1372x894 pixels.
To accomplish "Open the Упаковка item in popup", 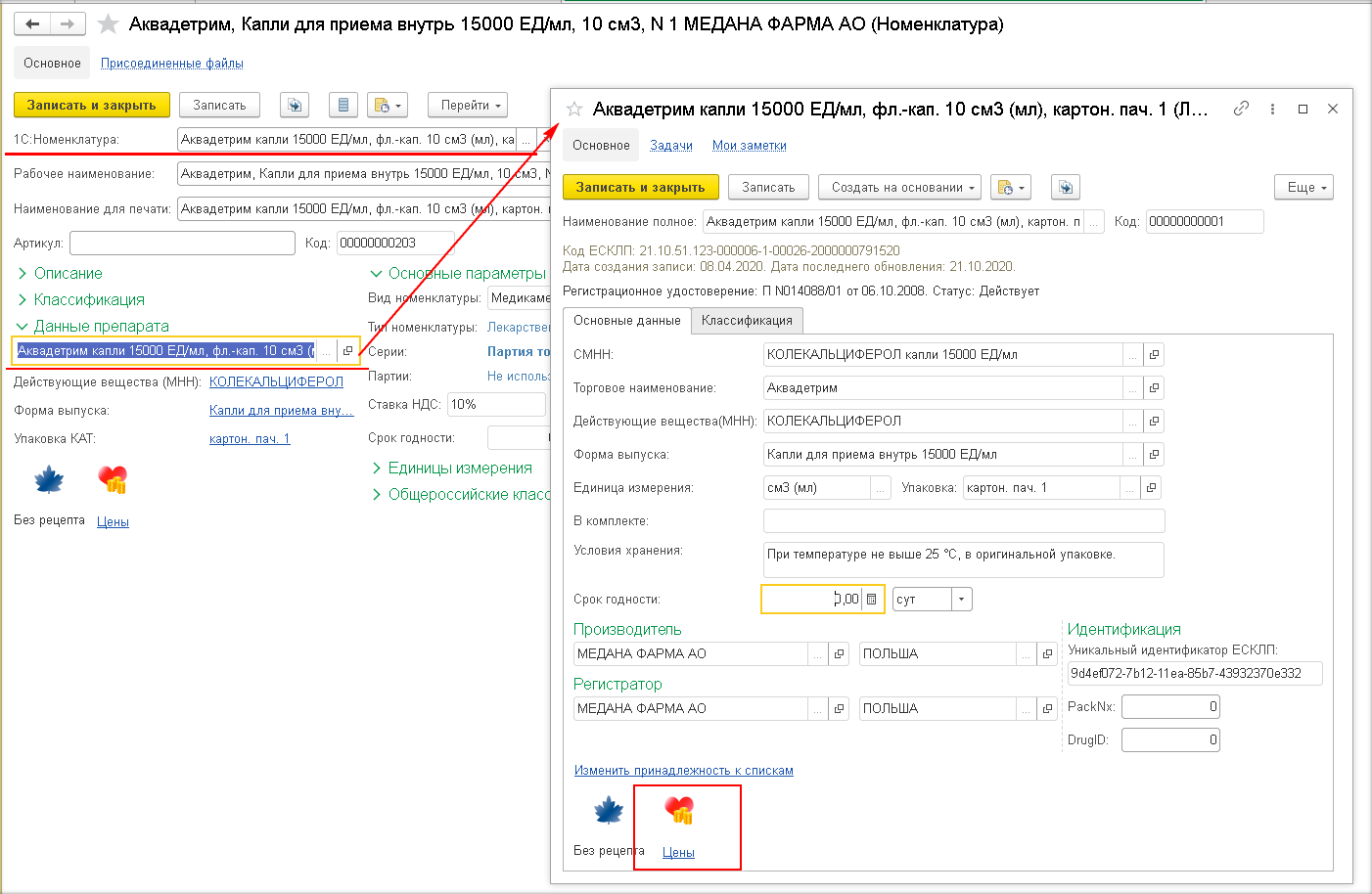I will tap(1152, 488).
